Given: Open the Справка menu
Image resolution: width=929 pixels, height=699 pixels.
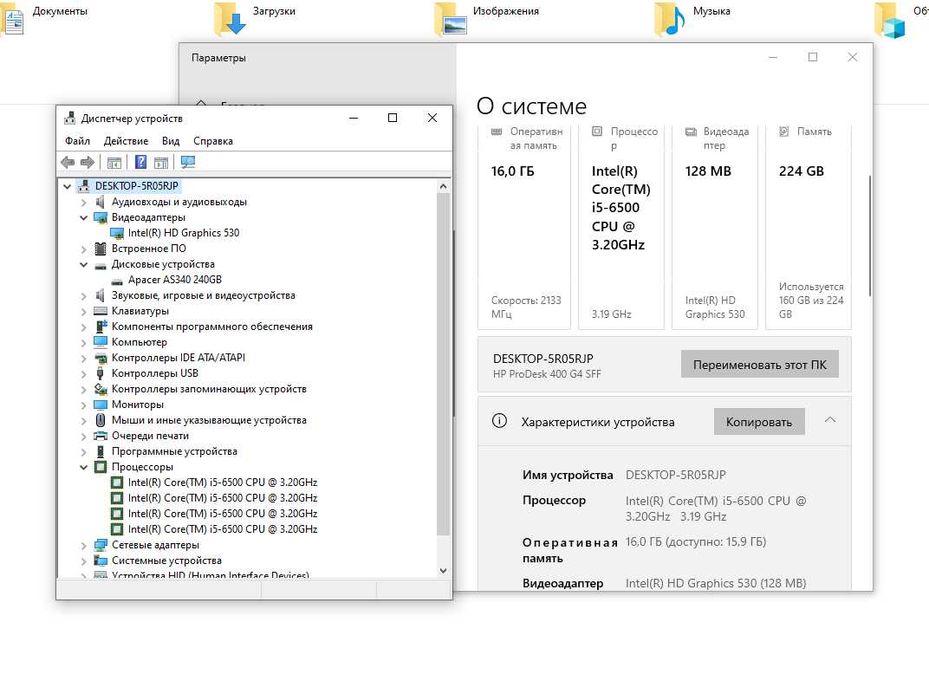Looking at the screenshot, I should tap(213, 141).
